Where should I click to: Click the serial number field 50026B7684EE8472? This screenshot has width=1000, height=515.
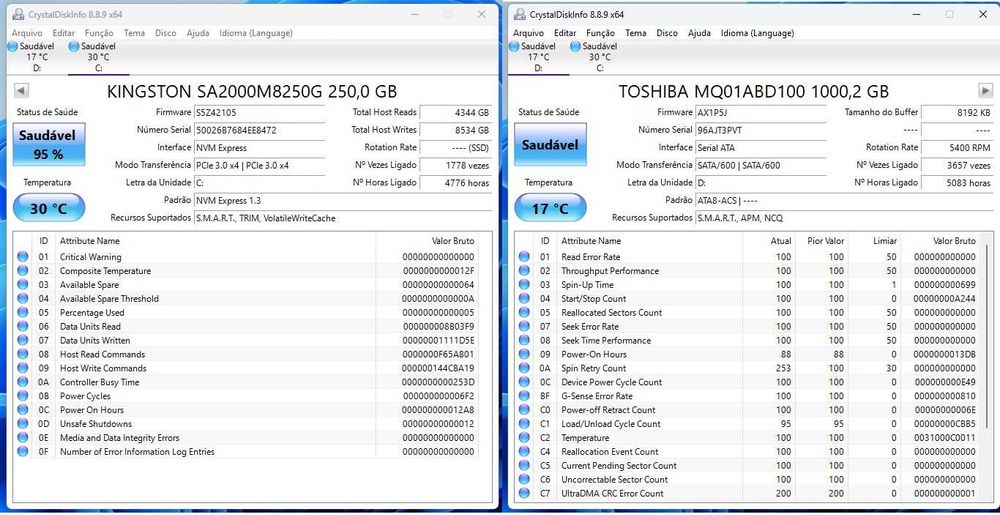coord(259,130)
